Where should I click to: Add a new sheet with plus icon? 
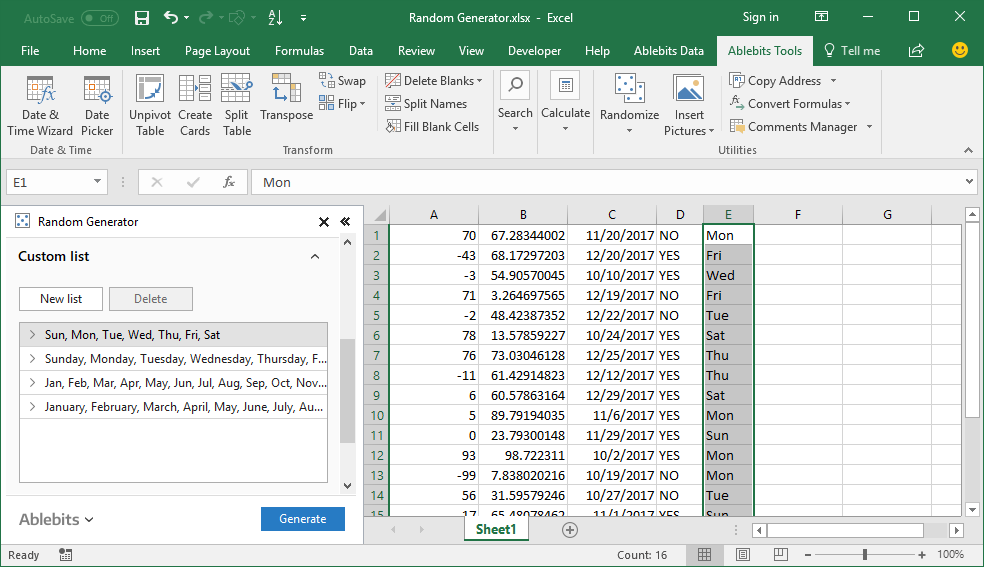click(x=570, y=530)
